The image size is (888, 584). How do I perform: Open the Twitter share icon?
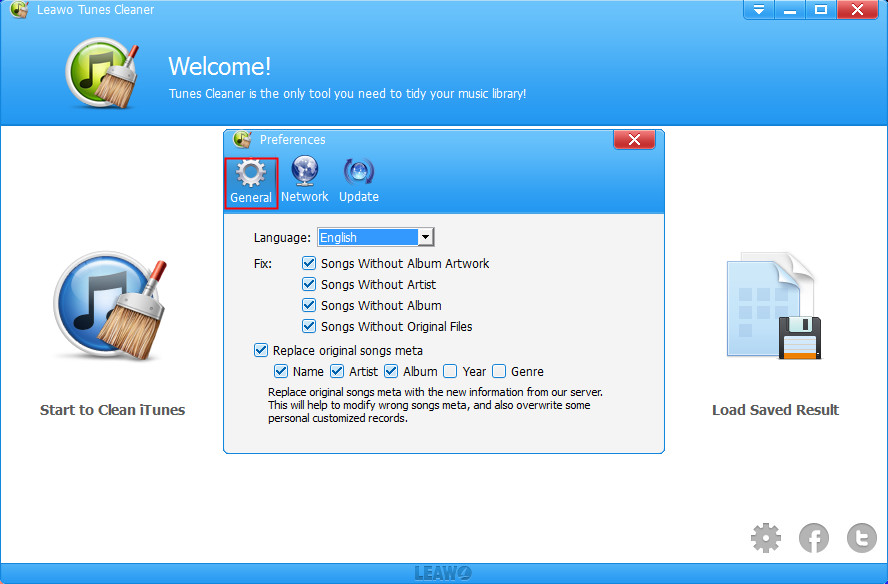pyautogui.click(x=862, y=538)
